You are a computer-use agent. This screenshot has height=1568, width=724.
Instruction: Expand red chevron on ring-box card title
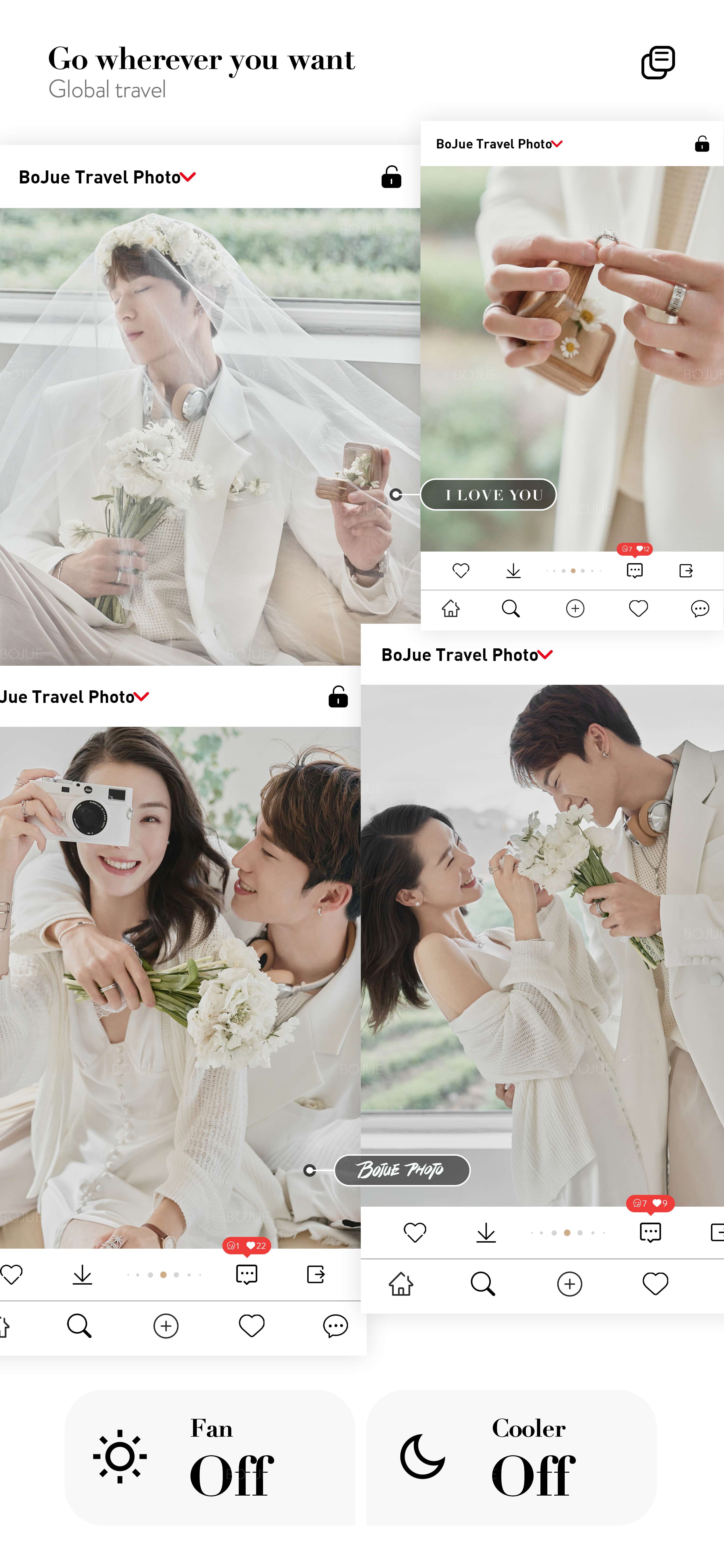557,144
